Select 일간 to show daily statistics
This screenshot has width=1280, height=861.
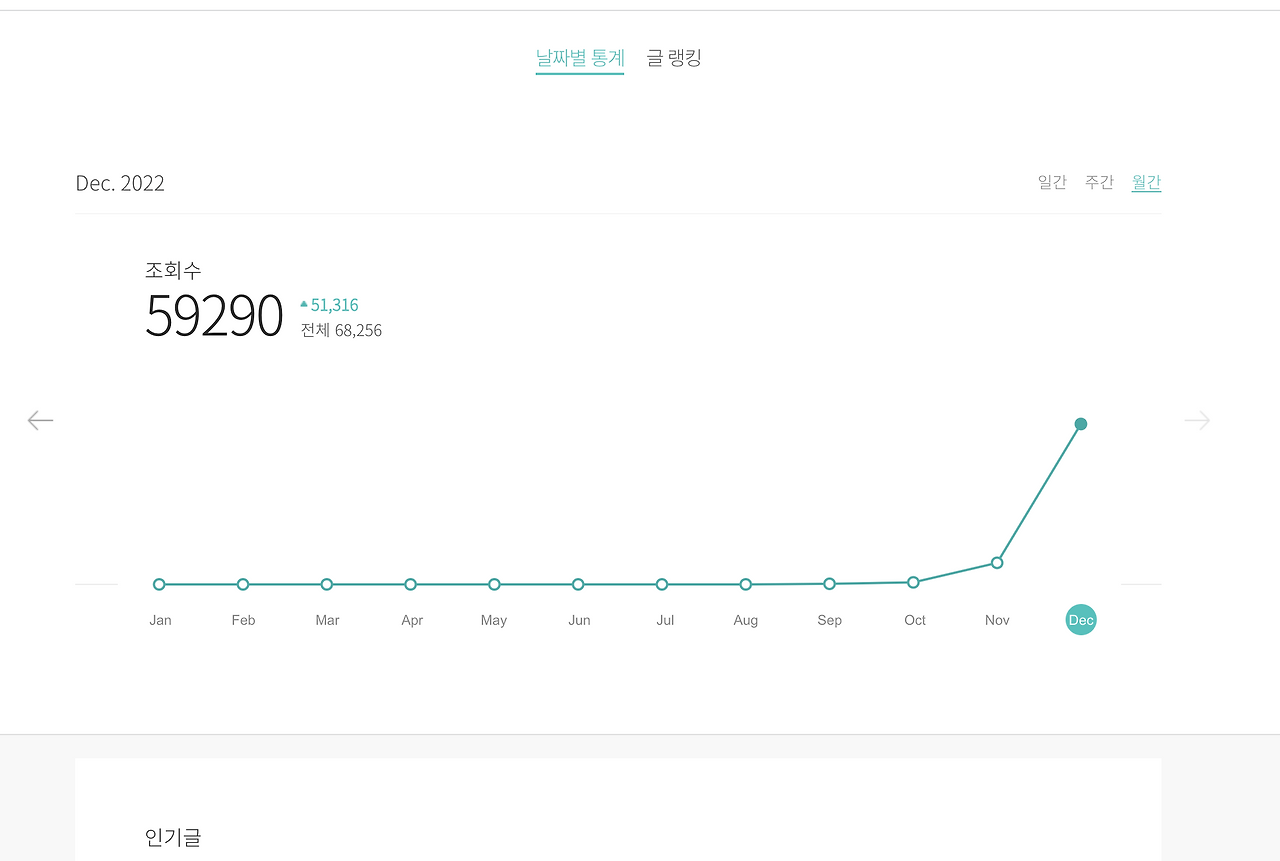point(1052,182)
